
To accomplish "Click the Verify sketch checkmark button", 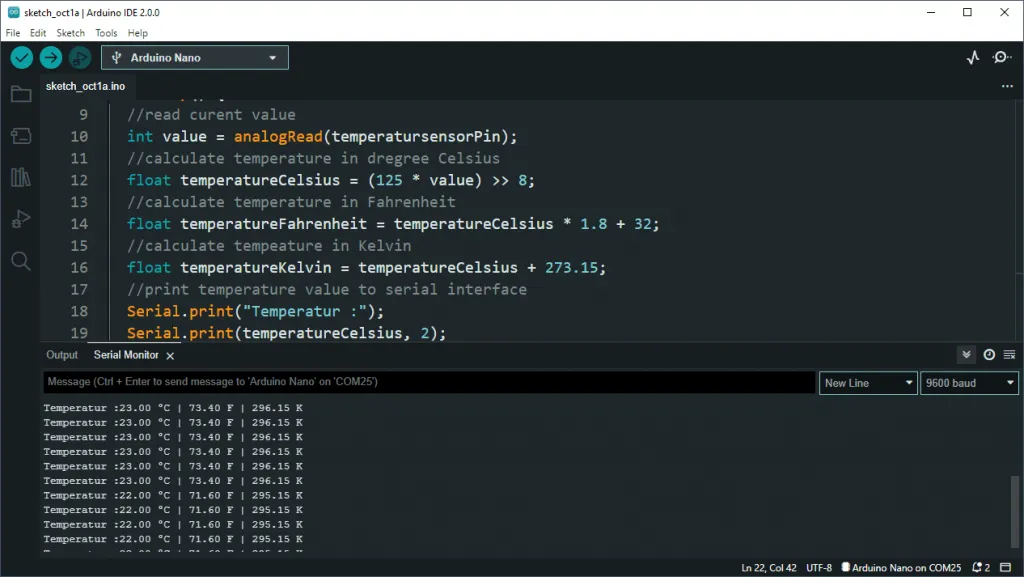I will [21, 58].
